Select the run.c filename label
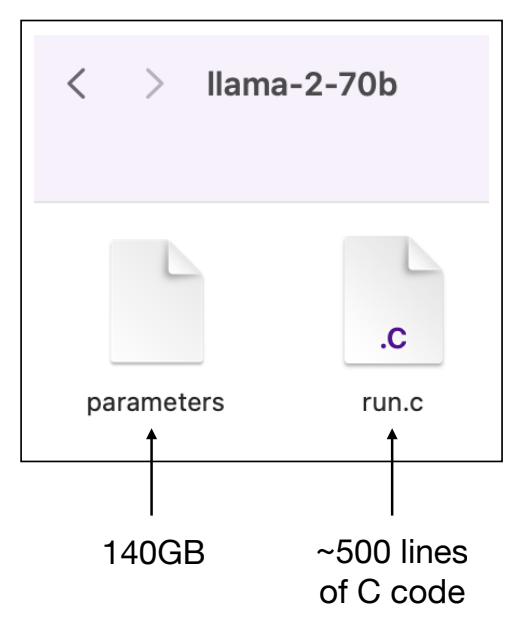The image size is (528, 632). (393, 403)
